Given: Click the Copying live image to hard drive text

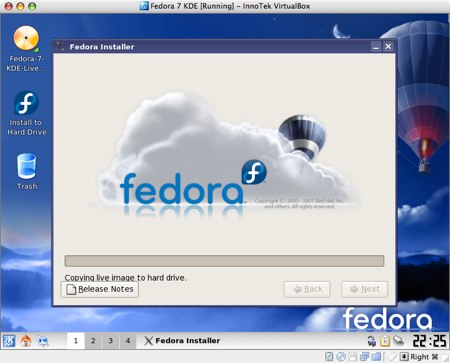Looking at the screenshot, I should click(x=126, y=277).
